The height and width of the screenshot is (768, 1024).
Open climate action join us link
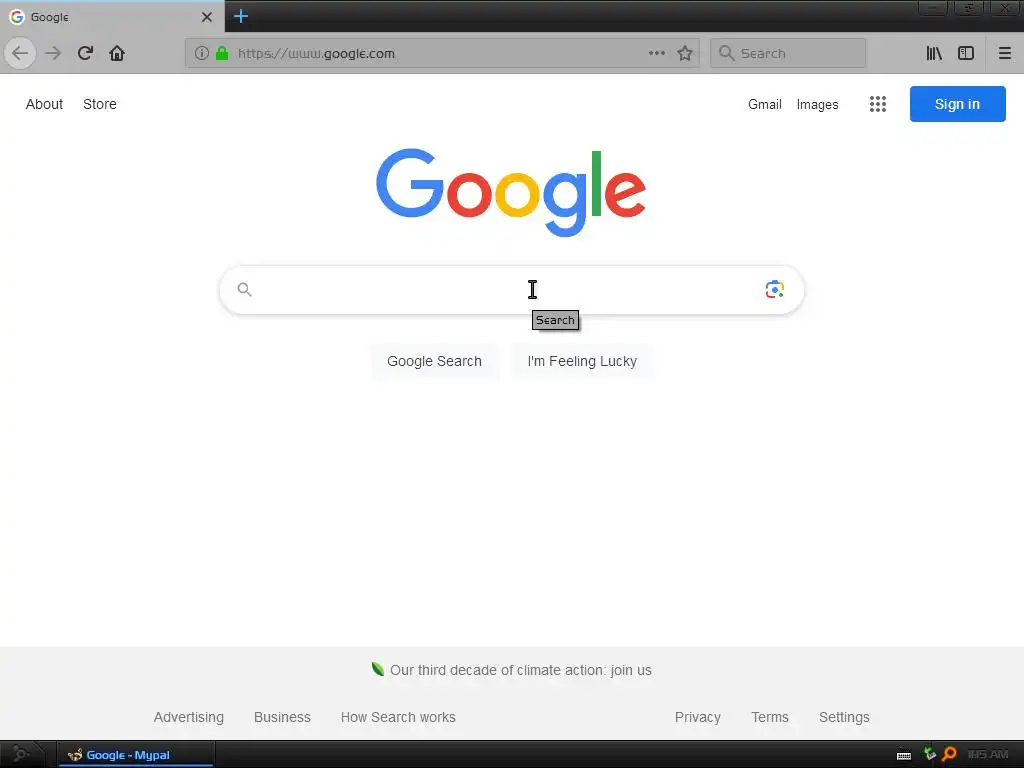[520, 670]
